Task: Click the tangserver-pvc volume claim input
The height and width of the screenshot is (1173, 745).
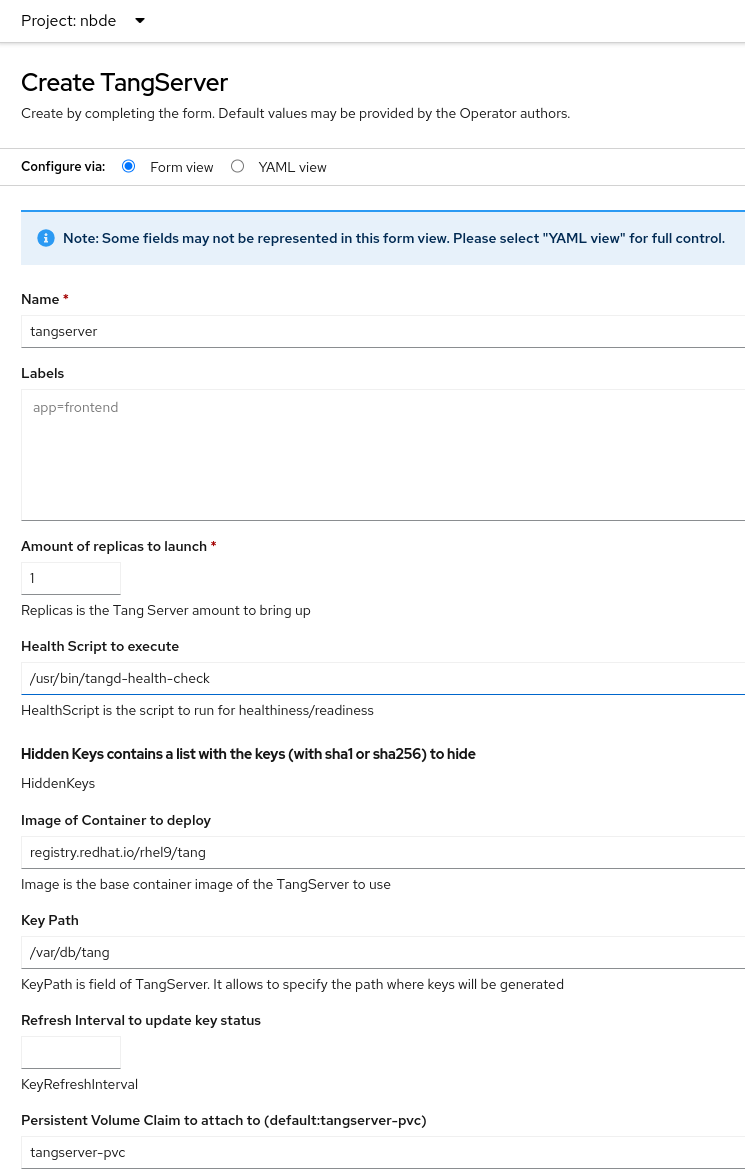Action: coord(380,1152)
